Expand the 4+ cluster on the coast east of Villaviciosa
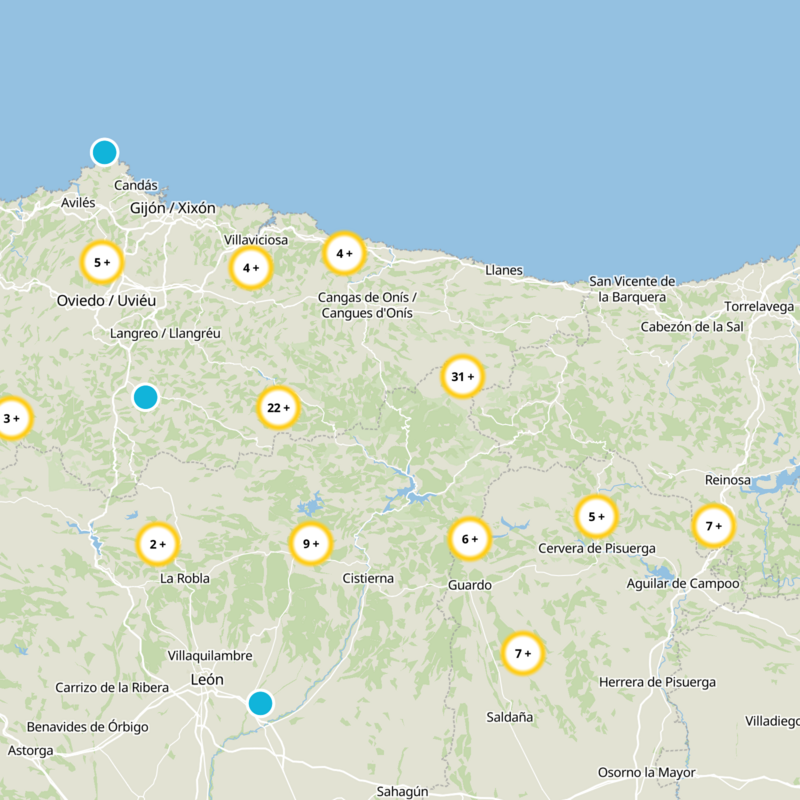Image resolution: width=800 pixels, height=800 pixels. pyautogui.click(x=344, y=253)
